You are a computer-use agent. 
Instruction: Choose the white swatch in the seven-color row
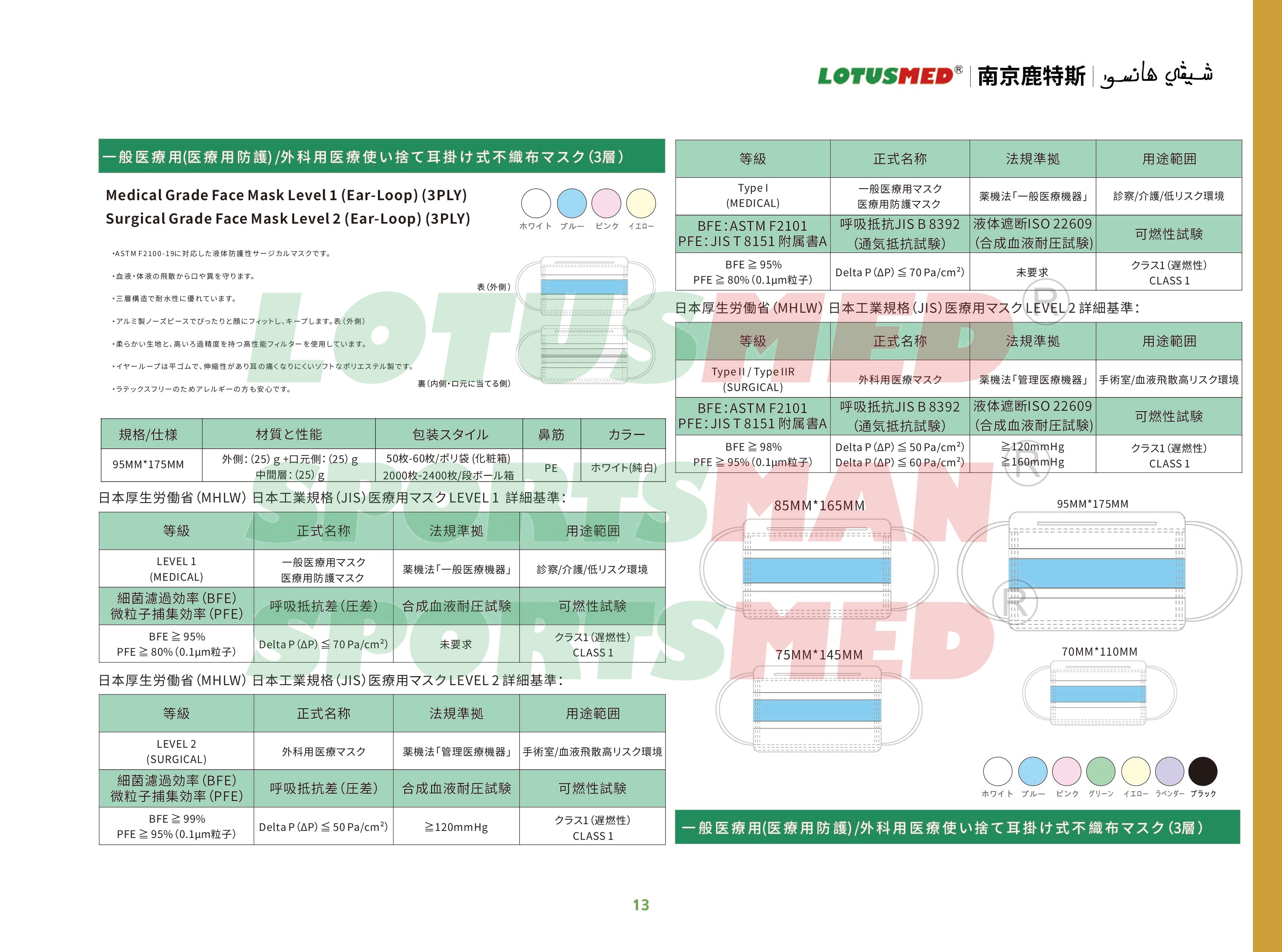[997, 771]
